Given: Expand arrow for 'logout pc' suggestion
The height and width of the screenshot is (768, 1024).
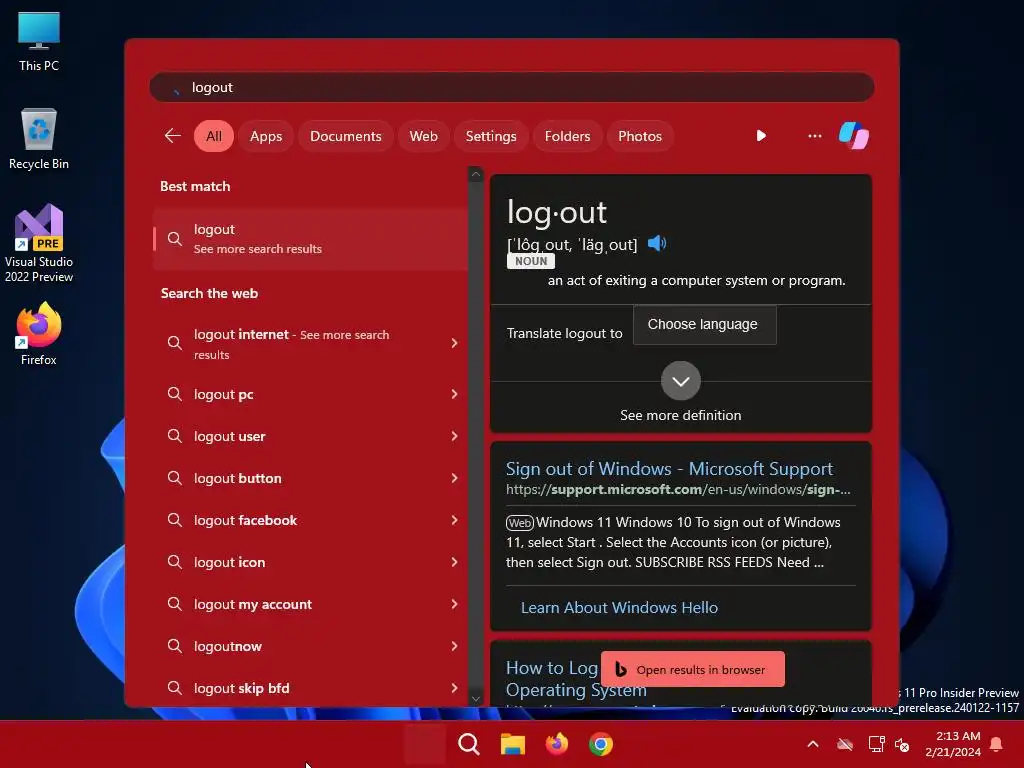Looking at the screenshot, I should coord(454,394).
